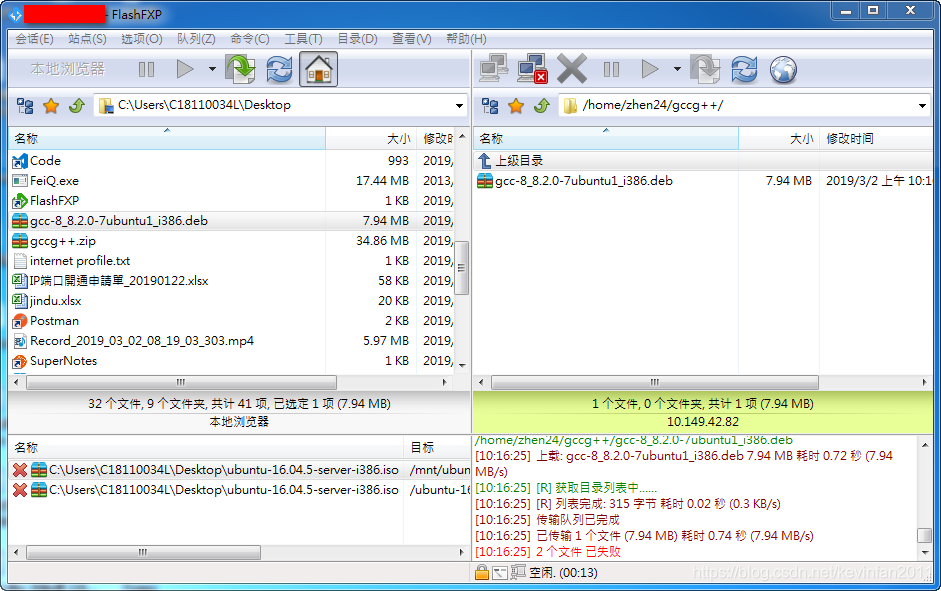Click the local path field C:\Users\C18110034L\Desktop
941x591 pixels.
280,106
